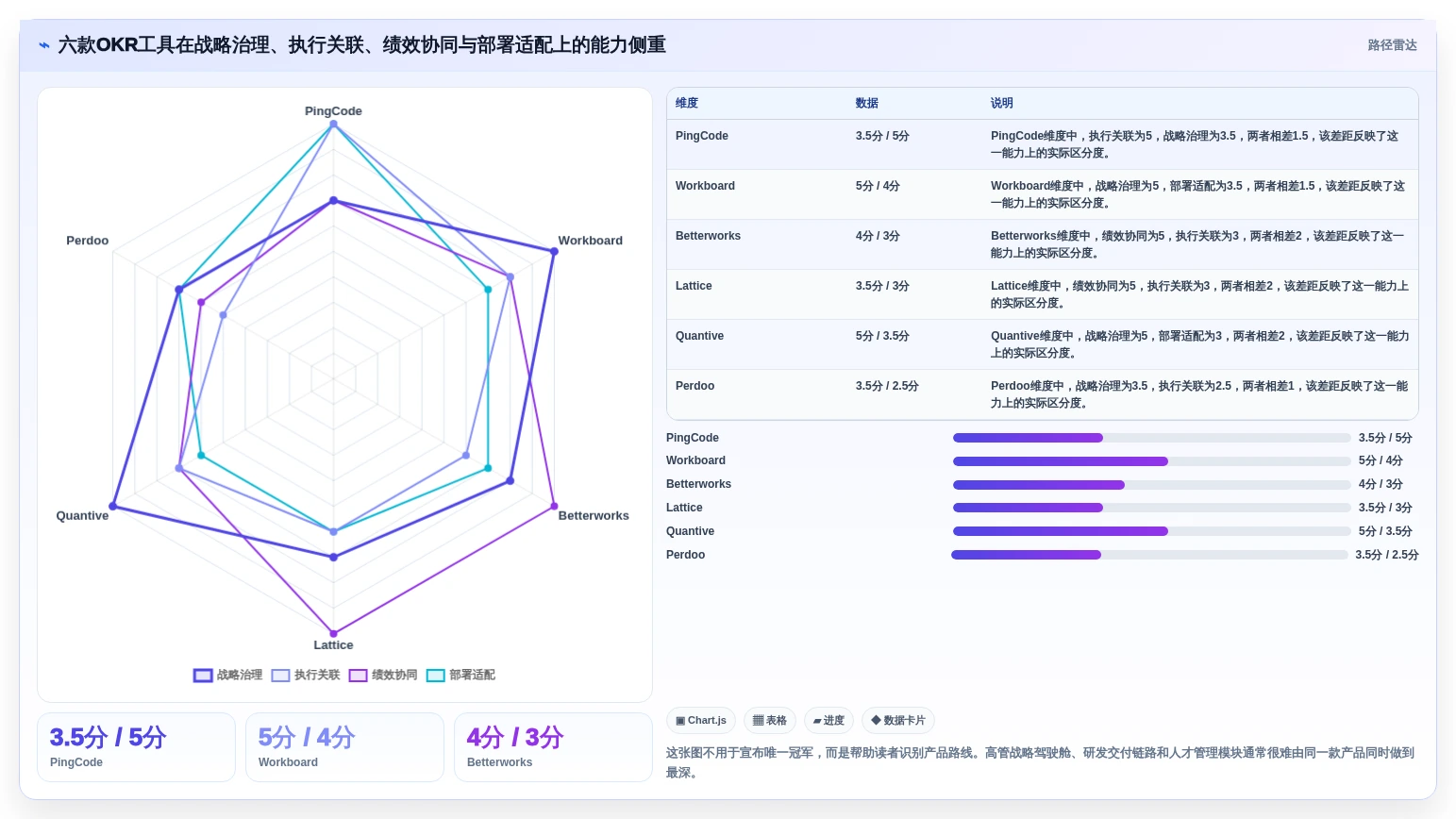
Task: Toggle the 绩效协同 legend swatch
Action: tap(358, 676)
